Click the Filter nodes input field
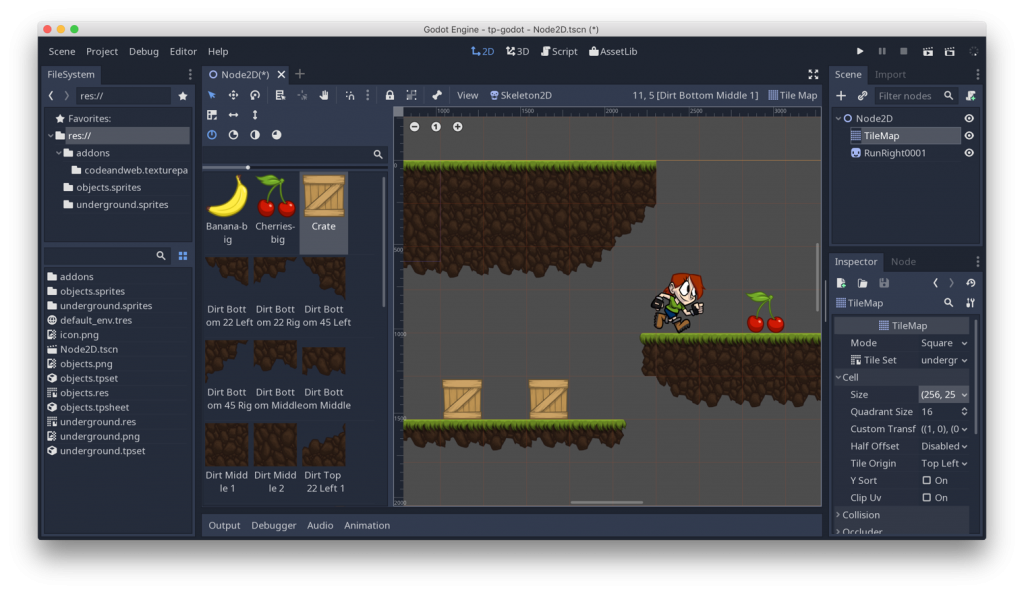The image size is (1024, 594). click(x=905, y=95)
